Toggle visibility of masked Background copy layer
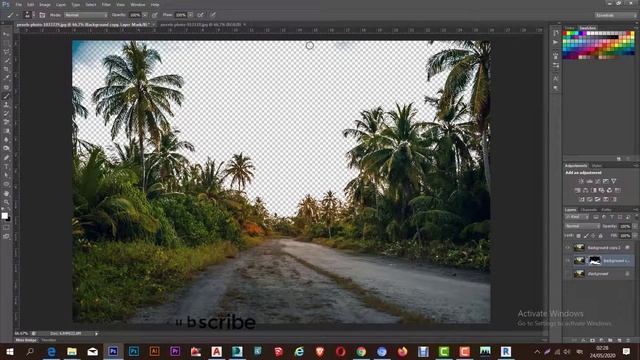The height and width of the screenshot is (360, 640). tap(567, 260)
